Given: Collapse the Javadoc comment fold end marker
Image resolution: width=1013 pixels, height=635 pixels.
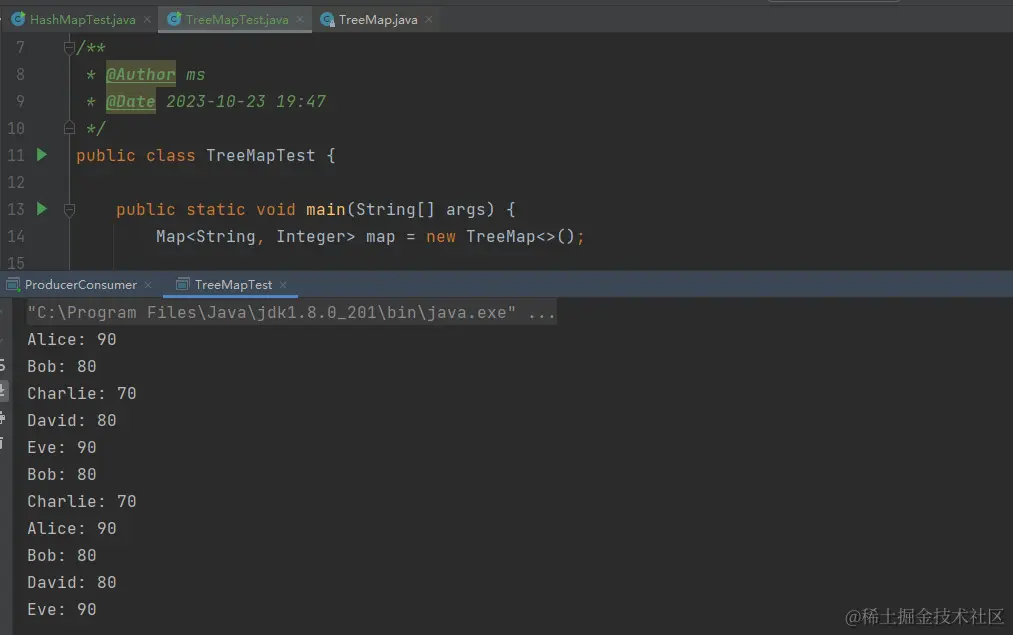Looking at the screenshot, I should (69, 128).
